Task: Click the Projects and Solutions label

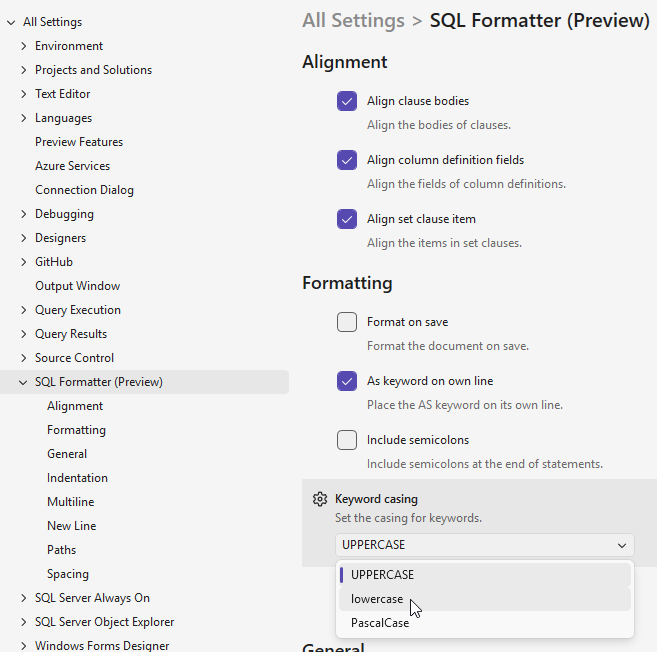Action: coord(93,70)
